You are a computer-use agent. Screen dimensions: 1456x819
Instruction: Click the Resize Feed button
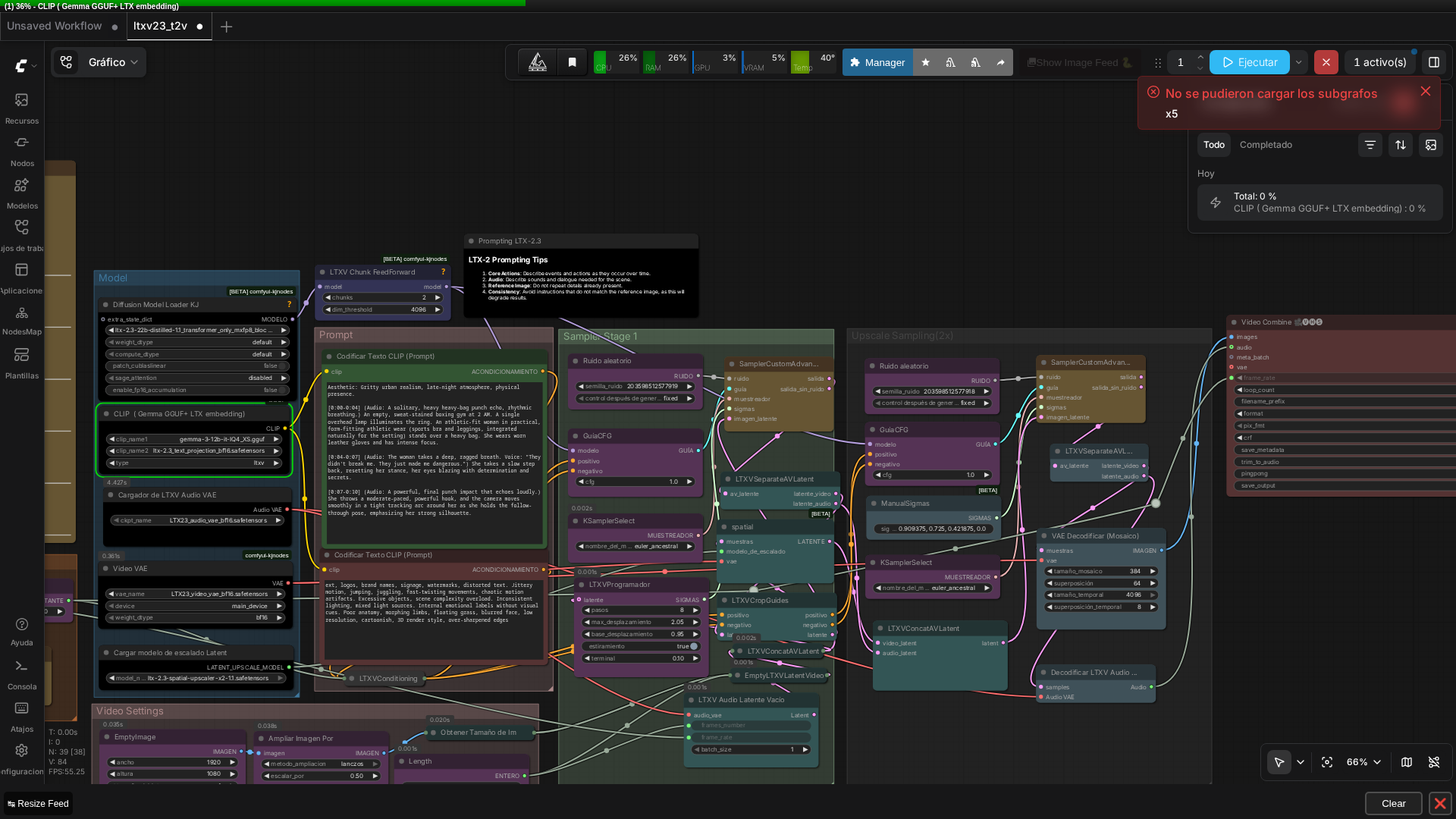(38, 803)
